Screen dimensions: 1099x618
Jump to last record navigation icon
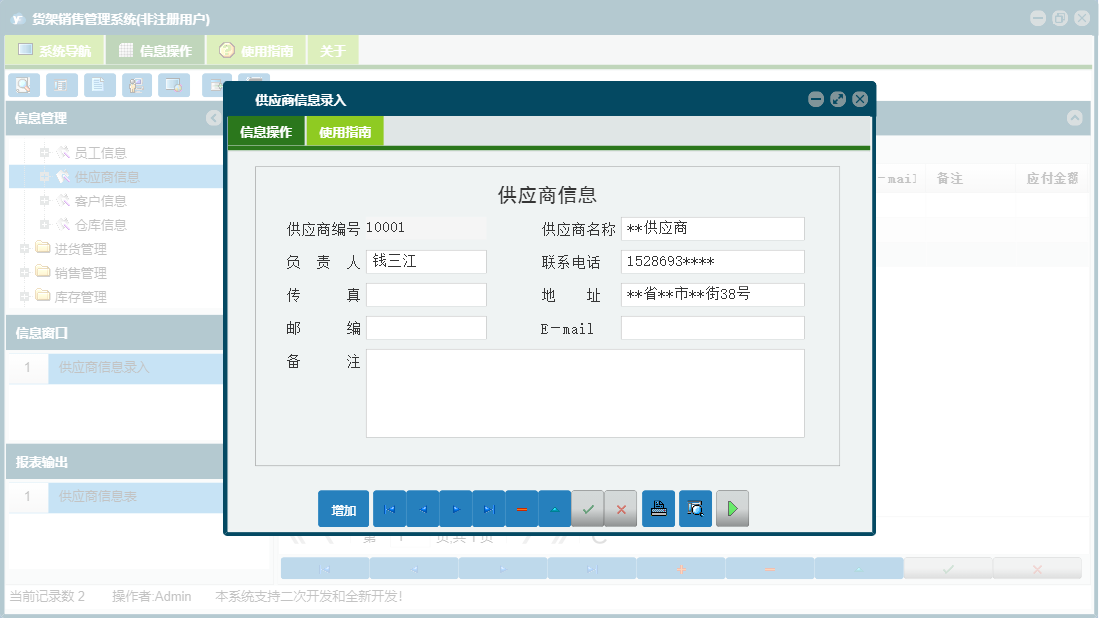tap(488, 508)
